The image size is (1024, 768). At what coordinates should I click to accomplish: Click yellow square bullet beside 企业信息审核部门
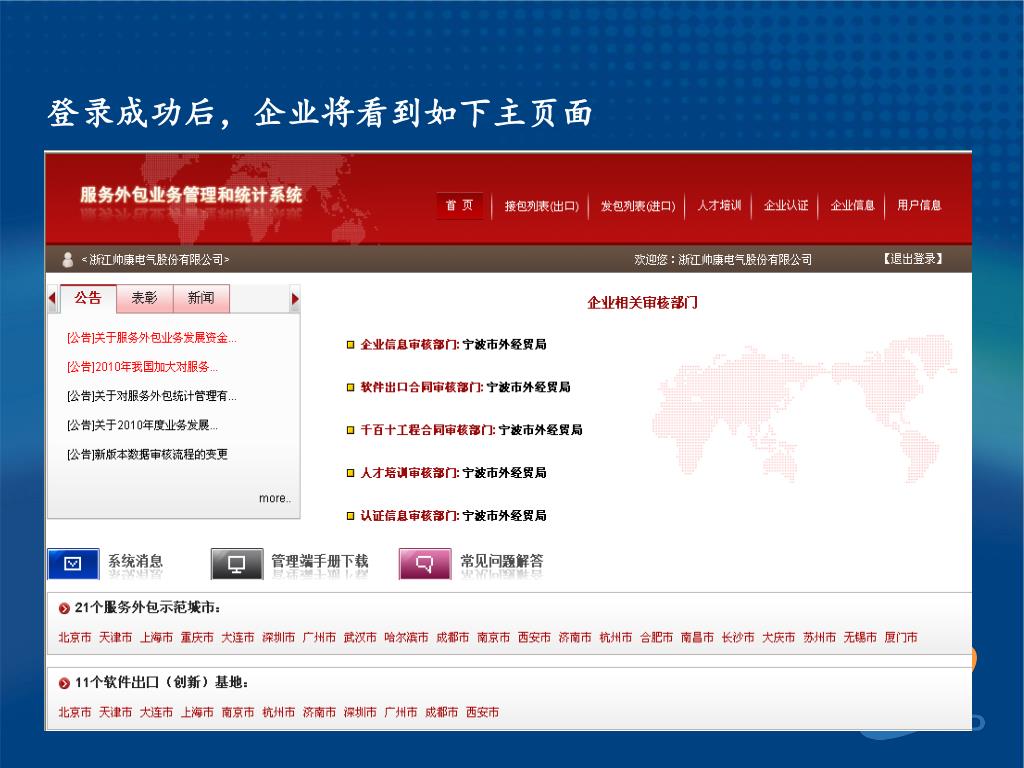click(x=351, y=345)
